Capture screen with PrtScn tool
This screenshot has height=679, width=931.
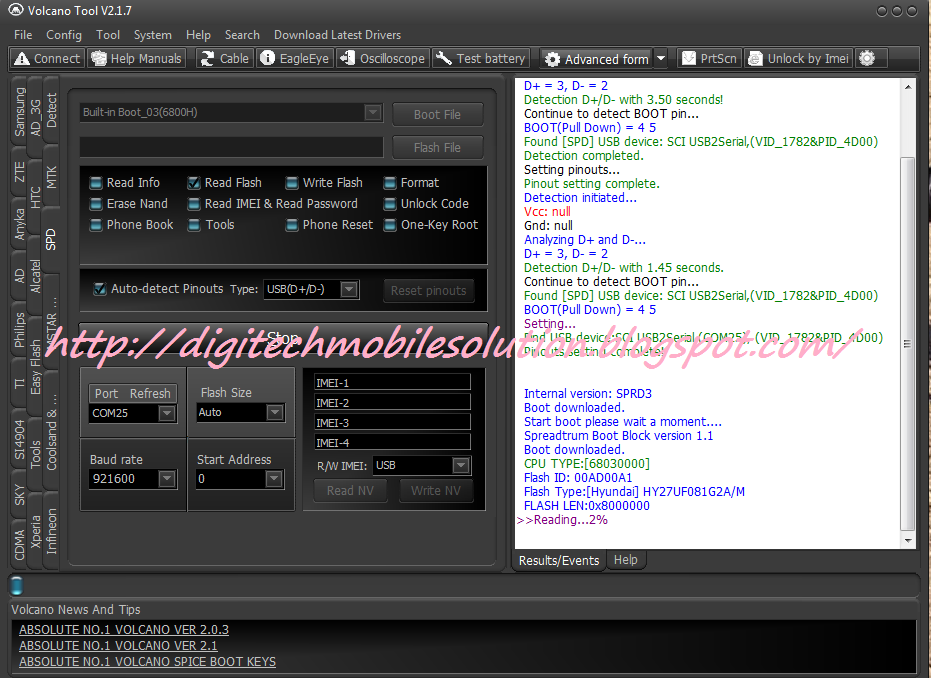(x=709, y=58)
